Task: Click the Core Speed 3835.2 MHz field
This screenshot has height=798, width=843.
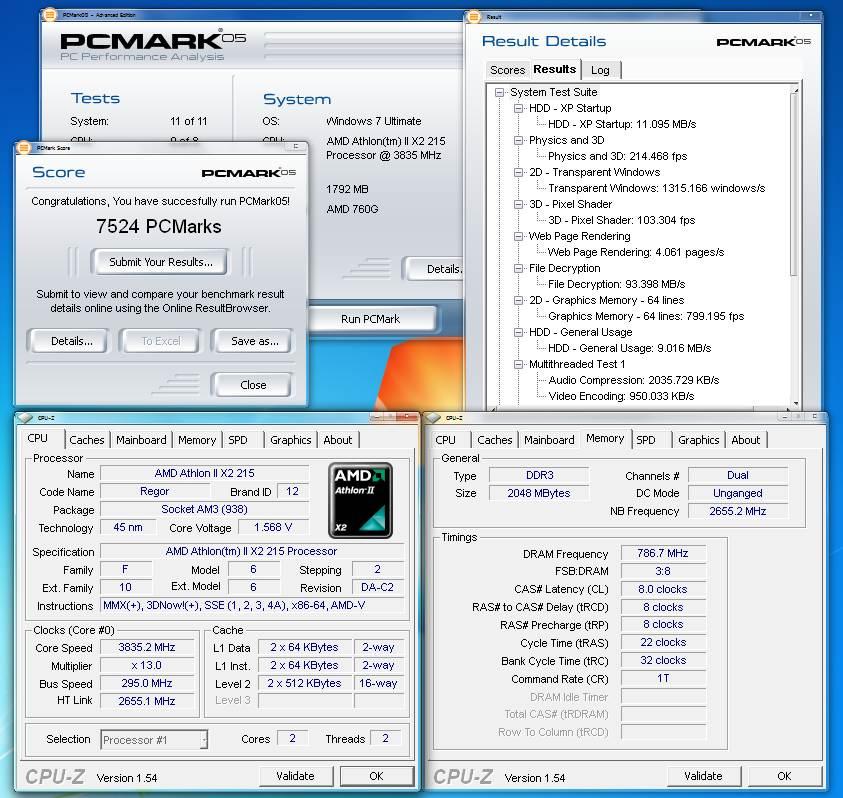Action: pos(147,647)
